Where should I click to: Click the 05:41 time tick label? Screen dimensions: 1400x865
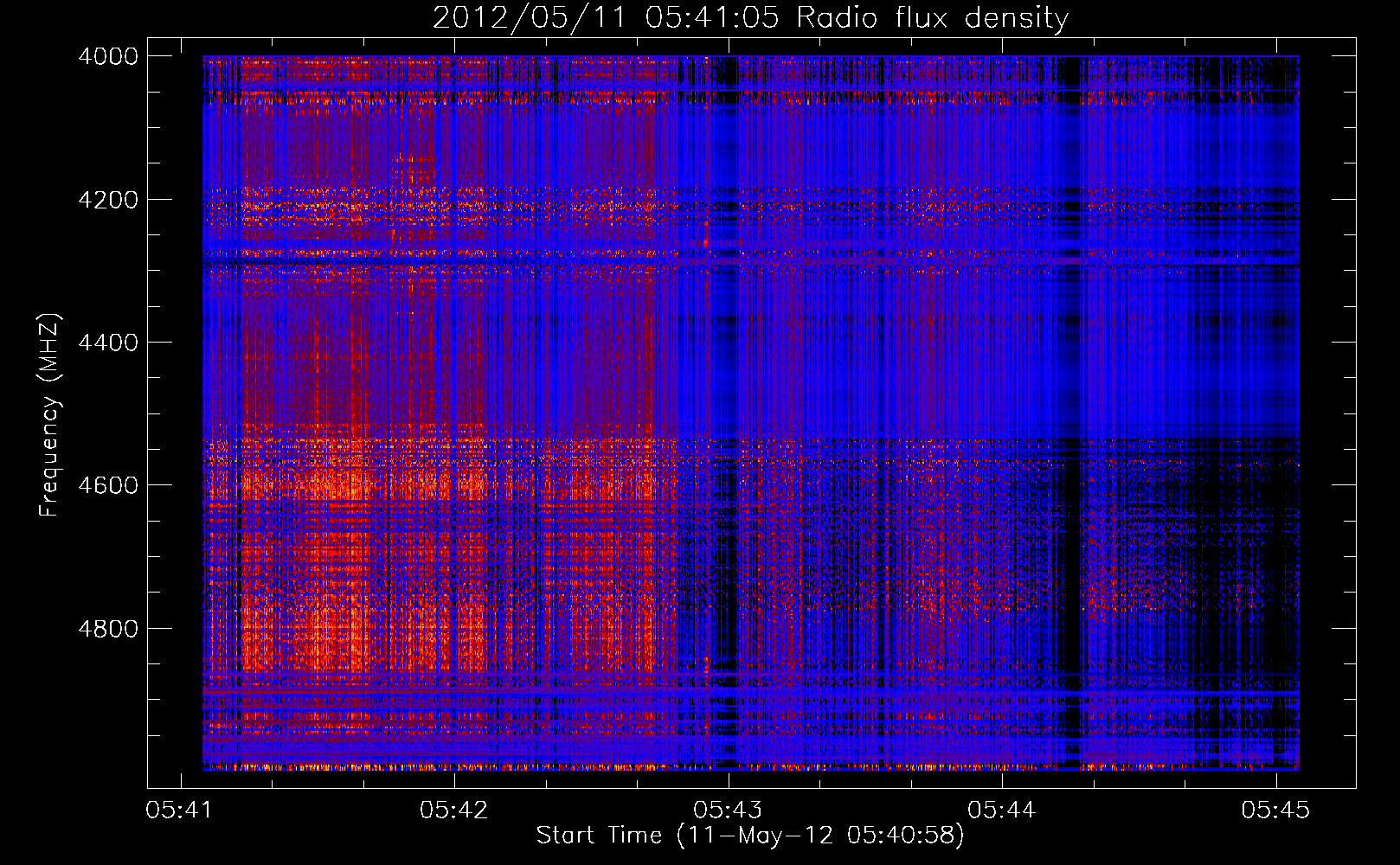coord(180,810)
